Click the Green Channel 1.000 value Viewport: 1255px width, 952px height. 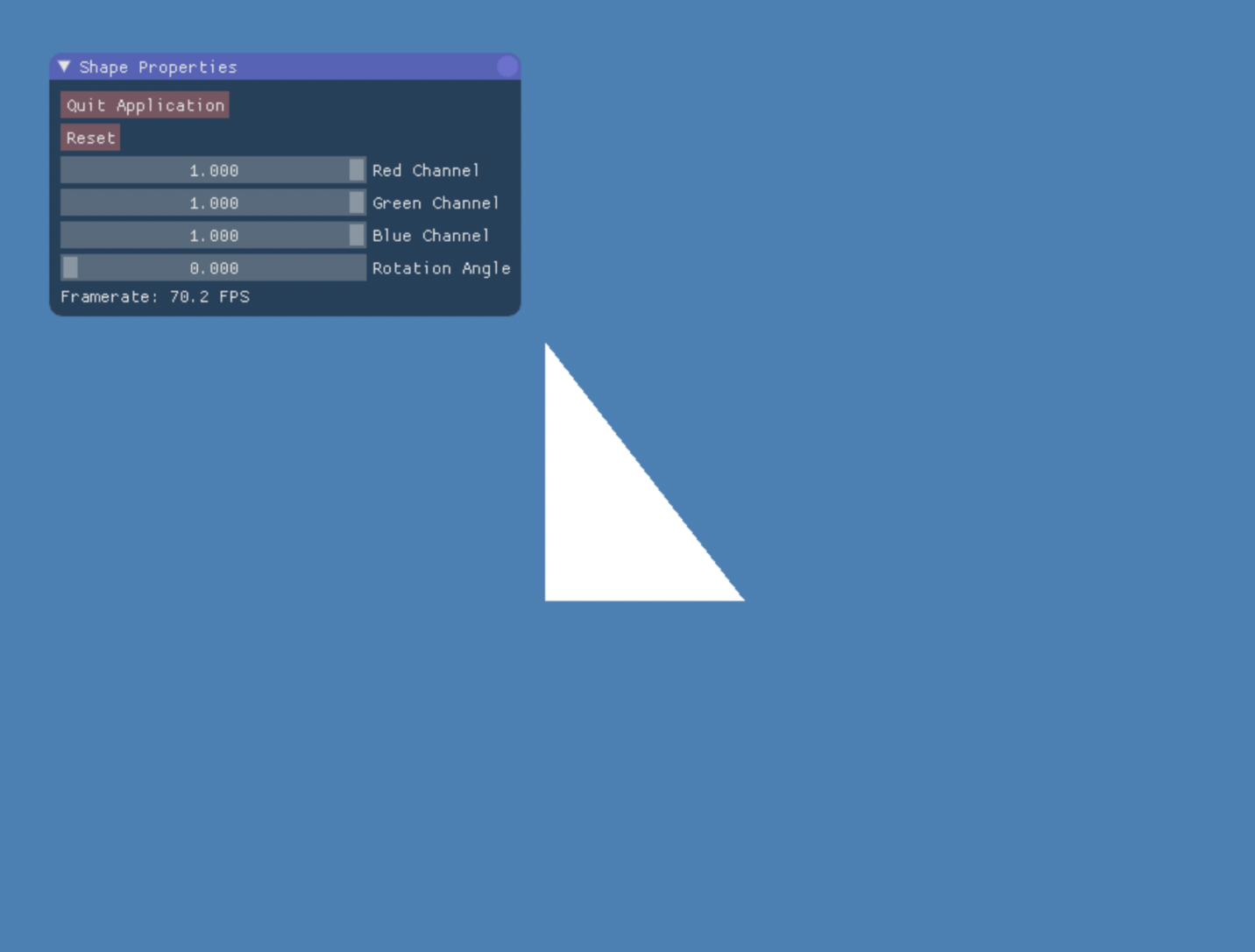click(214, 202)
